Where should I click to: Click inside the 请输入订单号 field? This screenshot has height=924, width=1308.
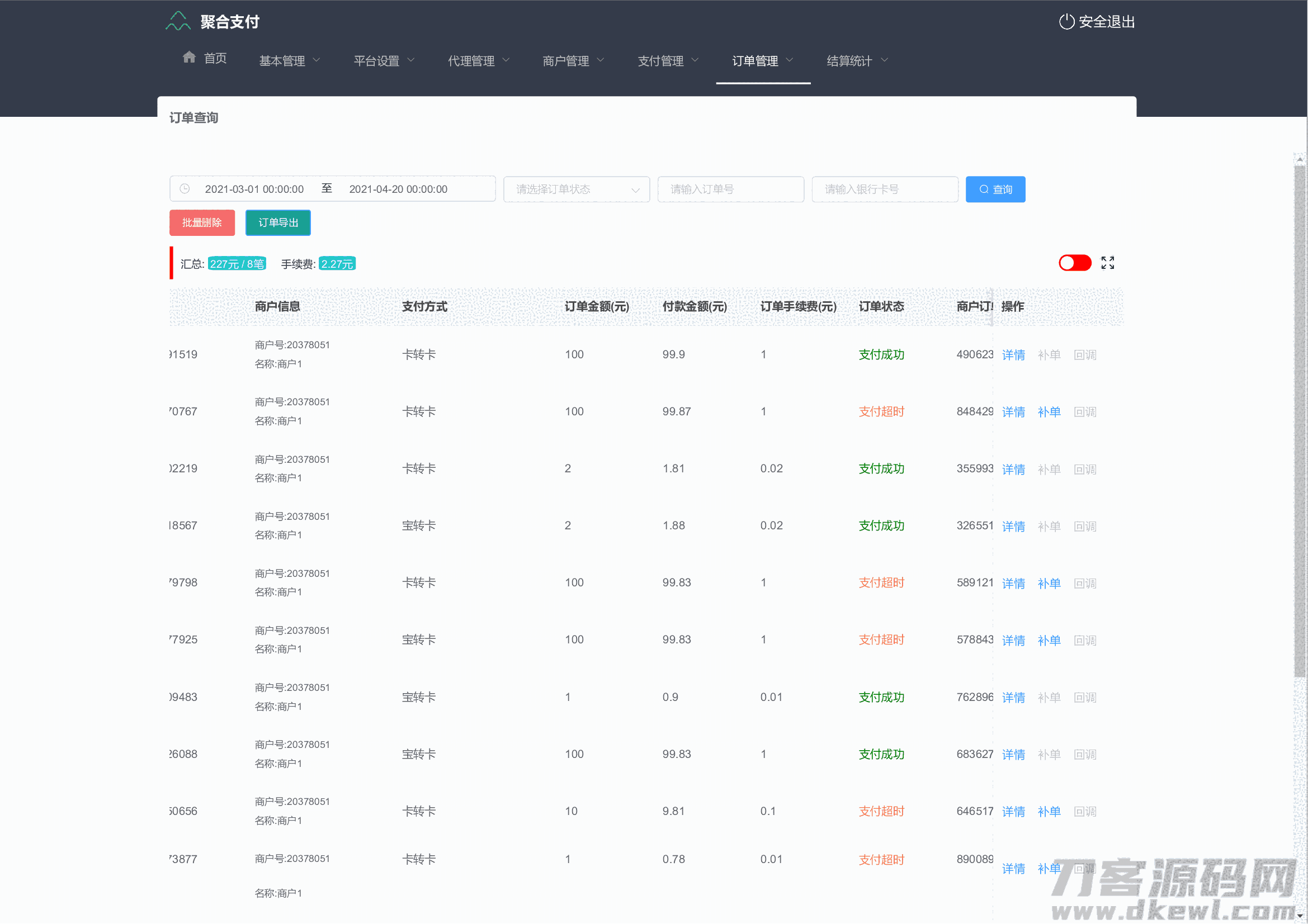(x=730, y=189)
